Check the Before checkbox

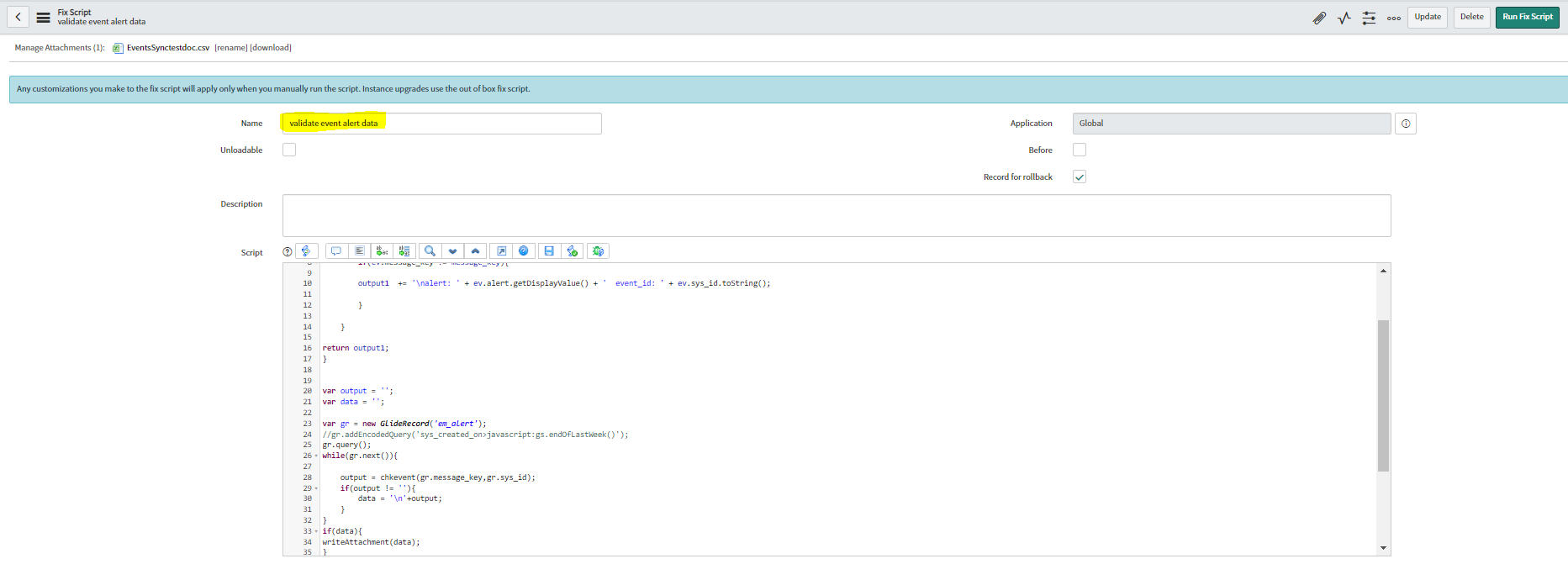[1080, 150]
